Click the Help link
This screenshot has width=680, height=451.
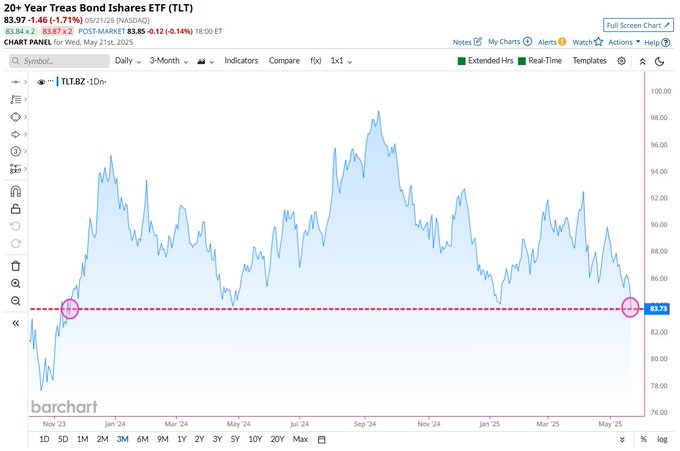(652, 42)
